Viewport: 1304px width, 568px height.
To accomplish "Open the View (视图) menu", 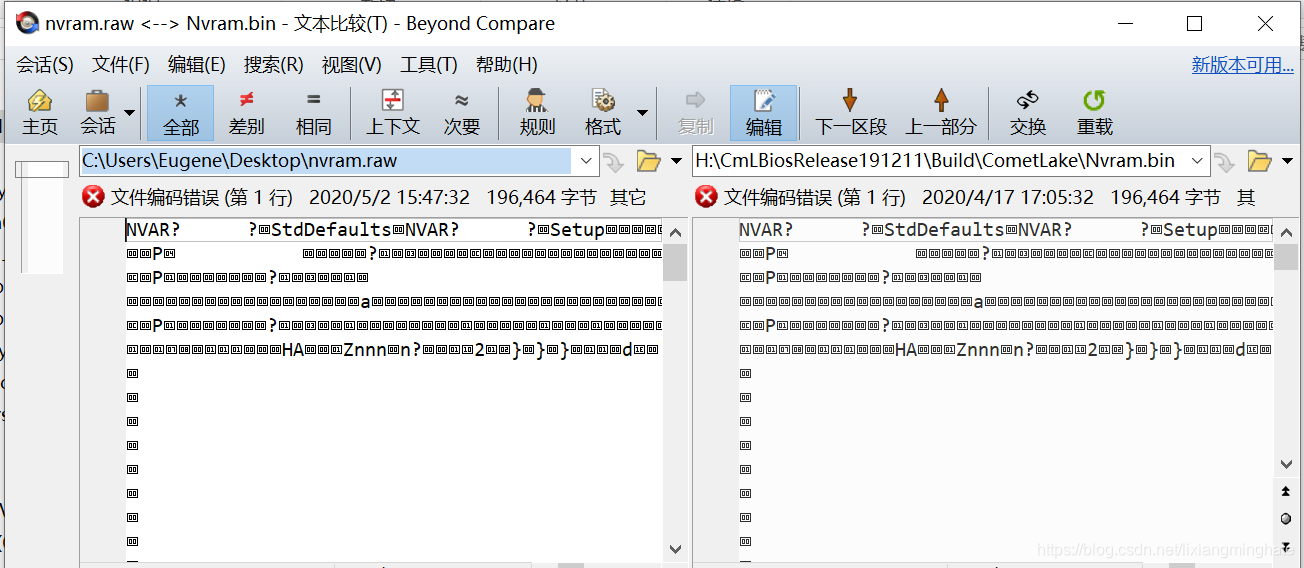I will (352, 65).
